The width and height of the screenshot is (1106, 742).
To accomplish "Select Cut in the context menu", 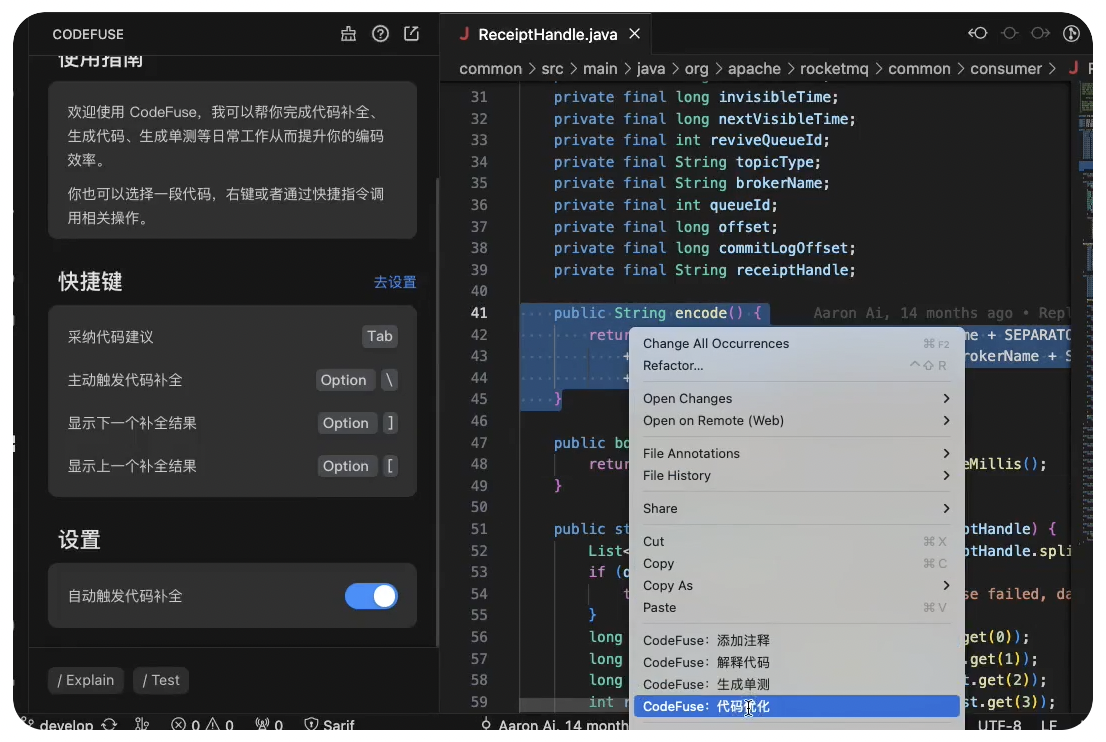I will coord(796,542).
